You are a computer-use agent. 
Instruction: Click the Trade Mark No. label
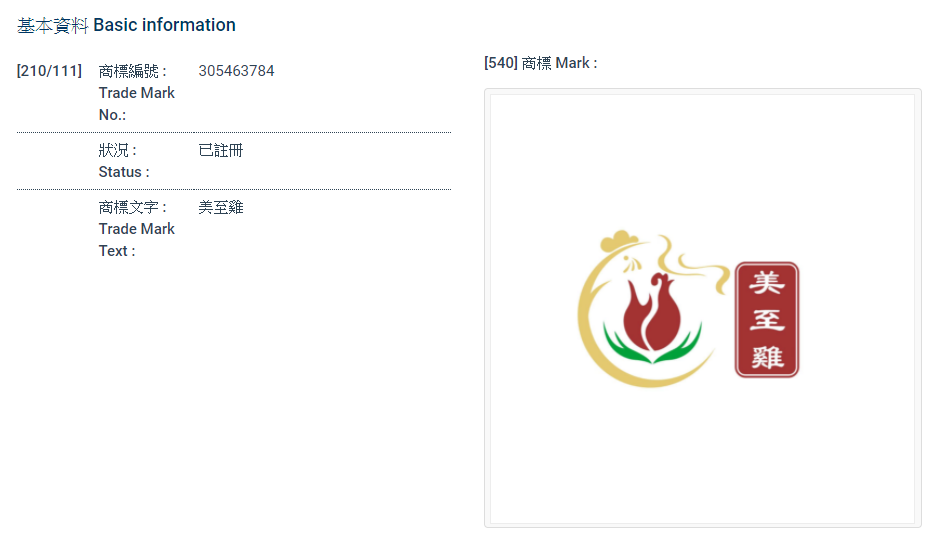pos(136,93)
